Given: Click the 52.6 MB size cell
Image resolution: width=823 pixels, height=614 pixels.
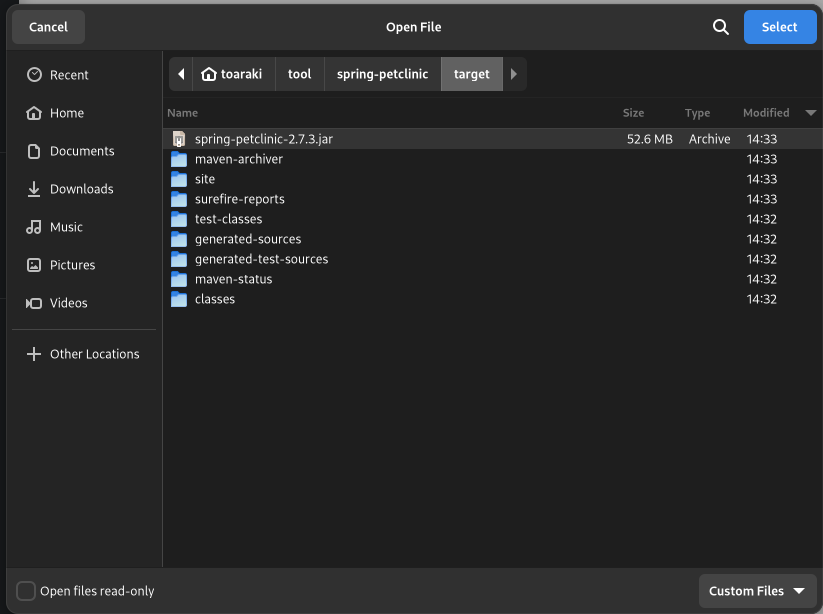Looking at the screenshot, I should tap(650, 139).
